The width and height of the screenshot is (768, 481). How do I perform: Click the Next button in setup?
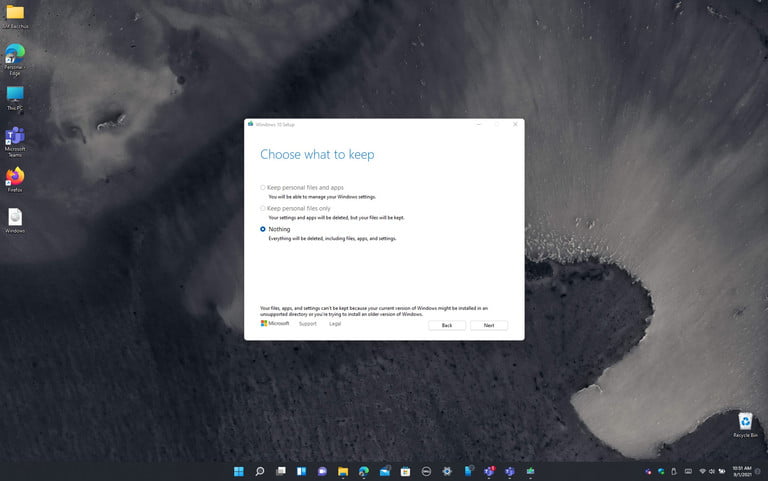489,325
